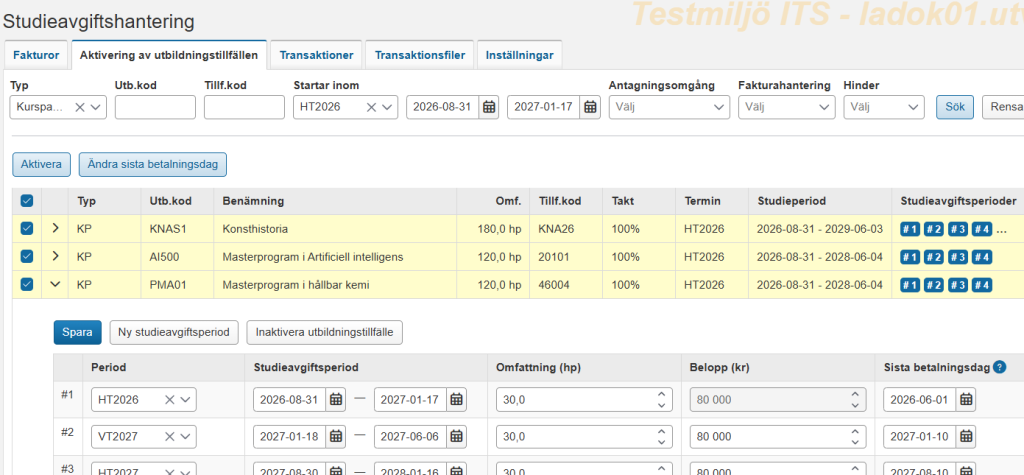This screenshot has width=1024, height=475.
Task: Click badge #2 in Konsthistoria row
Action: pos(934,229)
